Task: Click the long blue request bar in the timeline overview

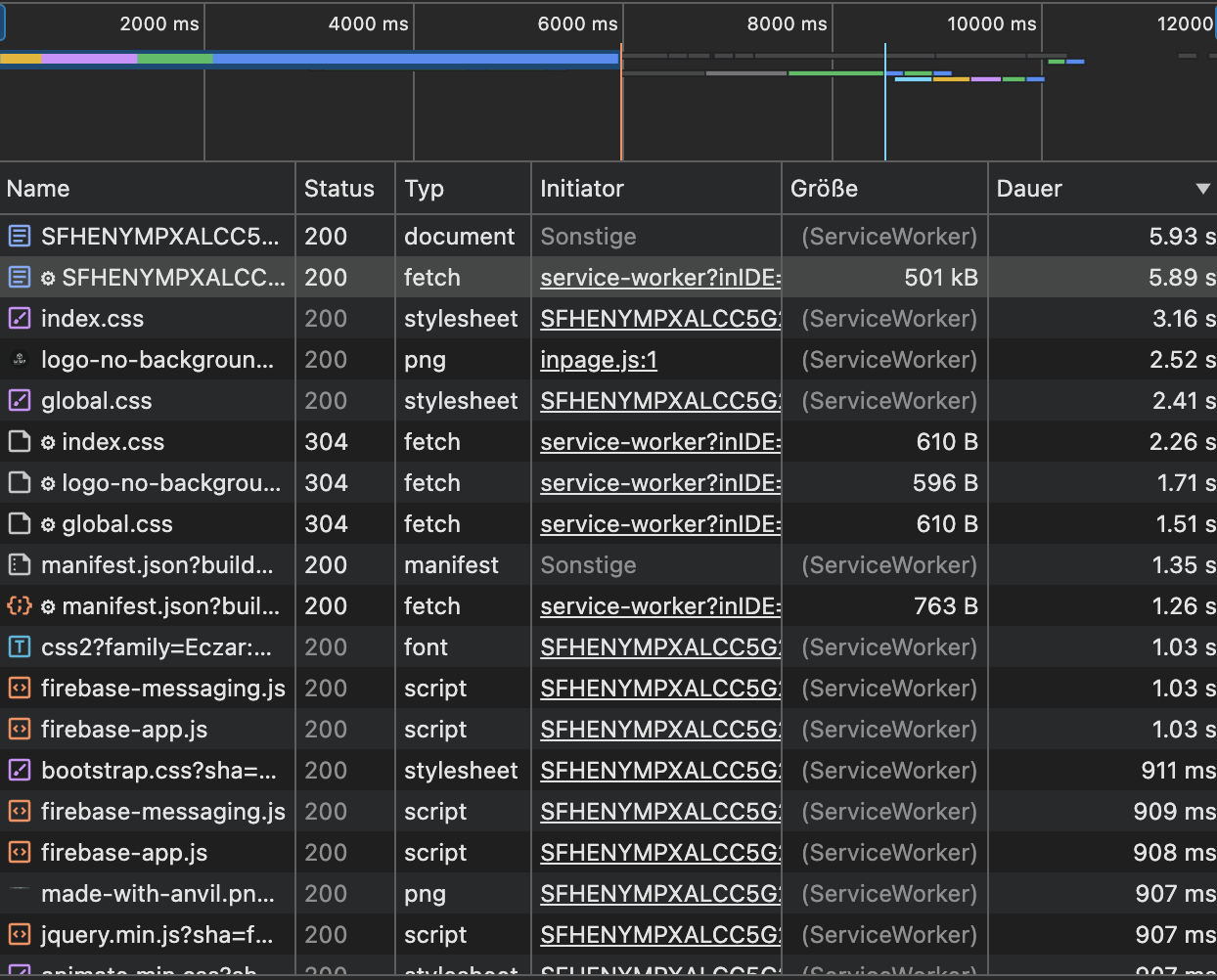Action: pos(415,59)
